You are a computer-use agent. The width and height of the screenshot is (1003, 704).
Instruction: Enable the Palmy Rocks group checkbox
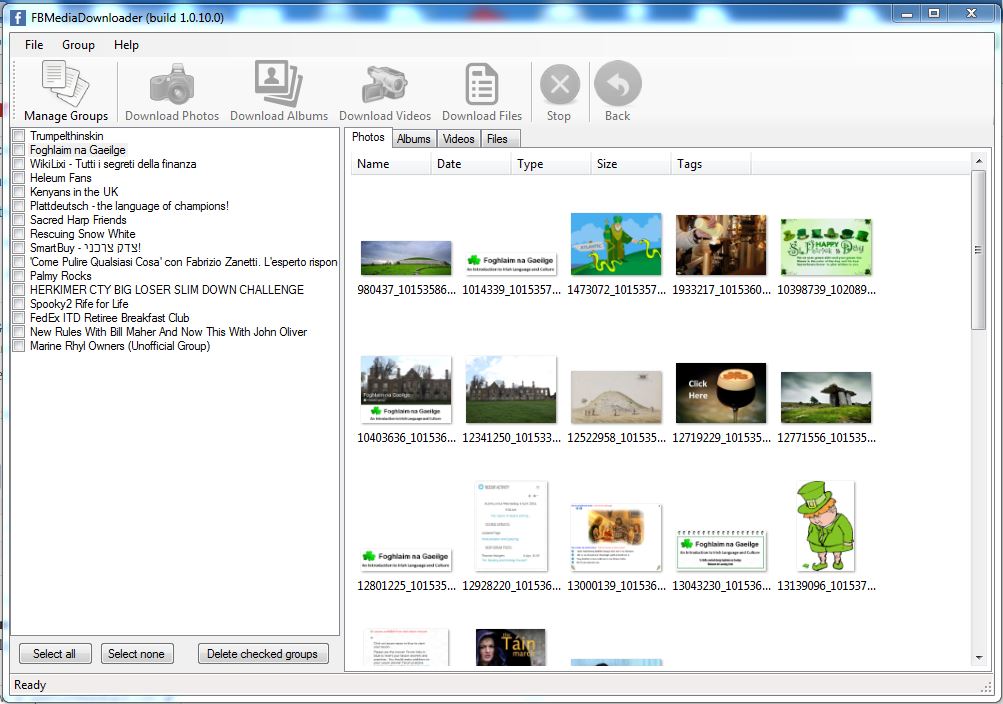(19, 276)
